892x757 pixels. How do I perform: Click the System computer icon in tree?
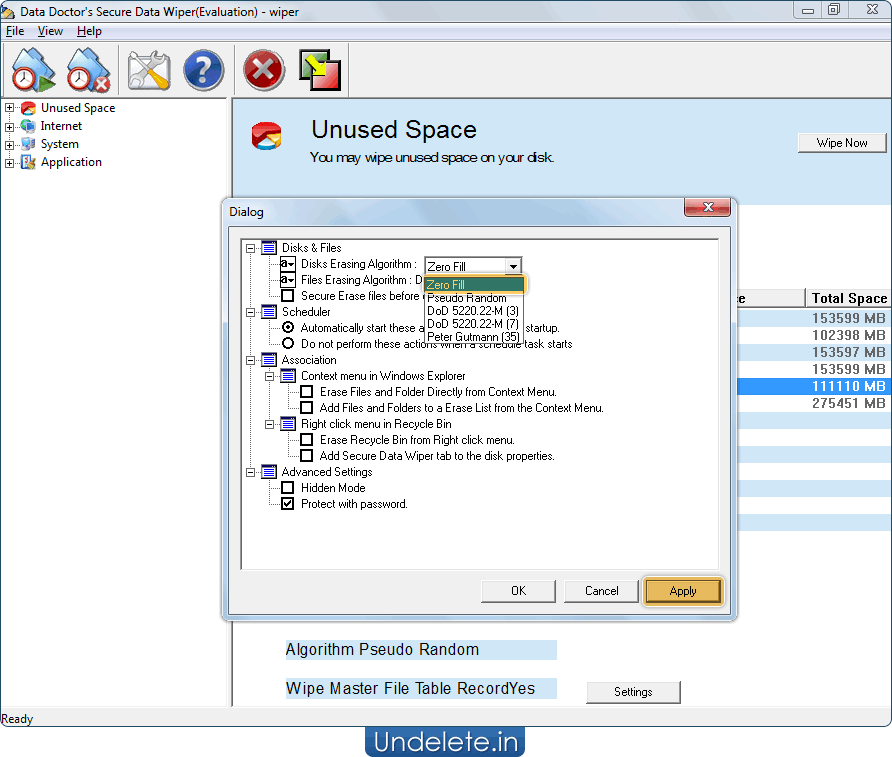pyautogui.click(x=28, y=144)
